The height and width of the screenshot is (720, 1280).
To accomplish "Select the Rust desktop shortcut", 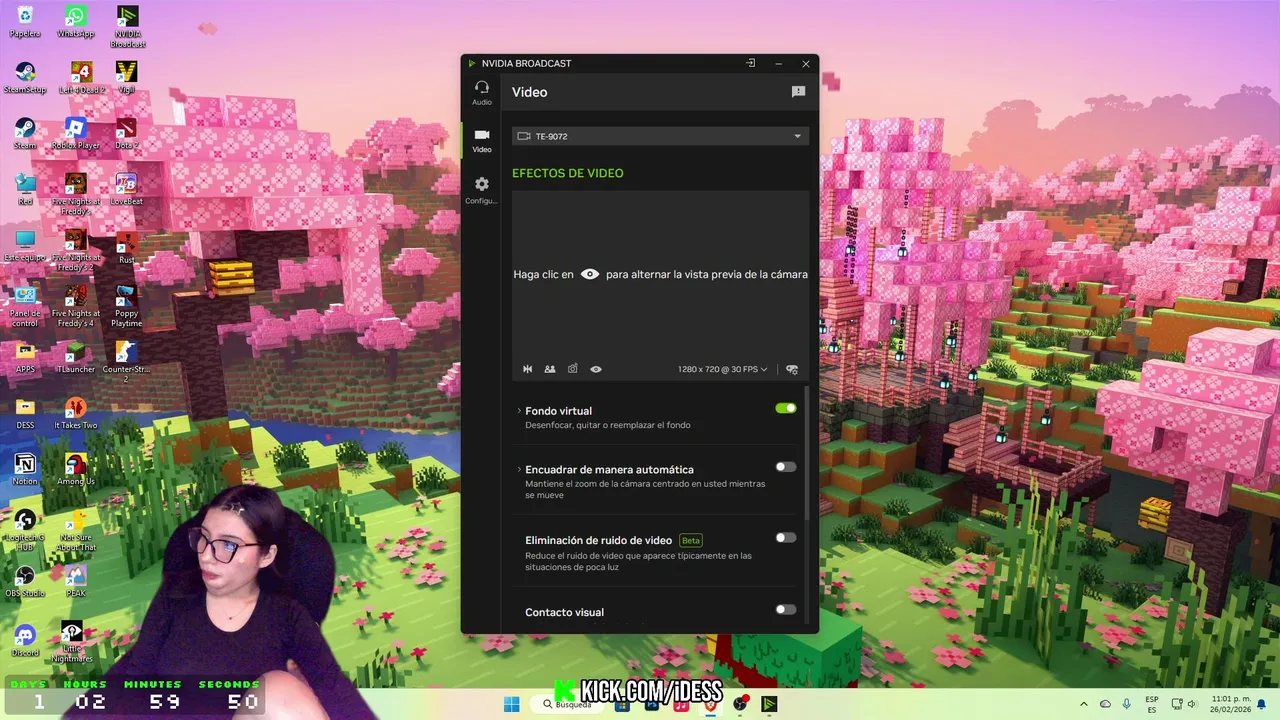I will 126,247.
